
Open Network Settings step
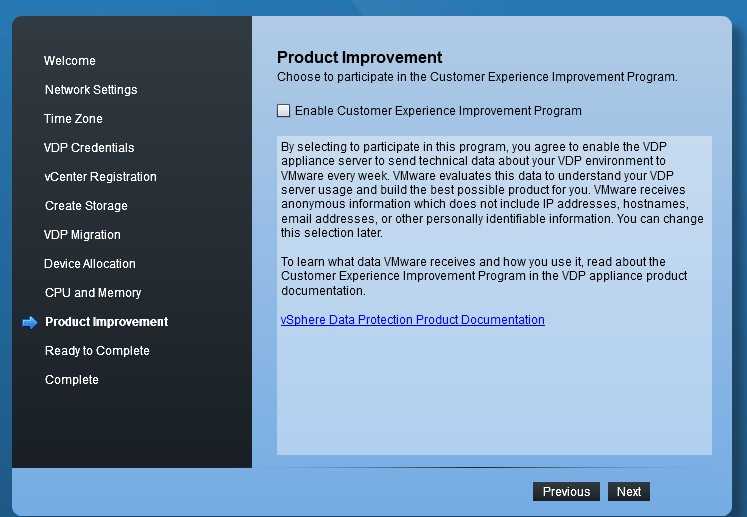click(91, 90)
